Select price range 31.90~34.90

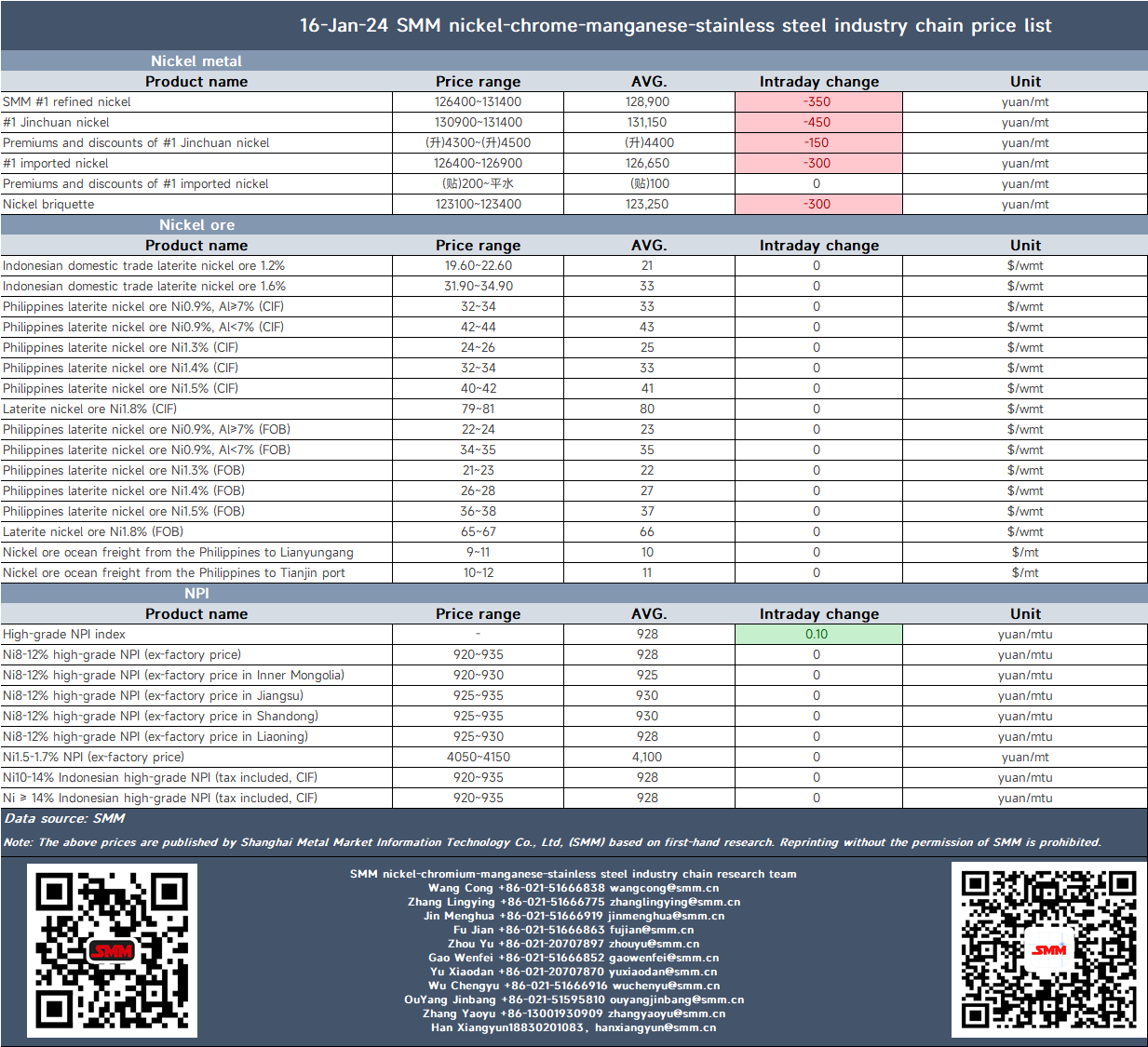(x=478, y=286)
